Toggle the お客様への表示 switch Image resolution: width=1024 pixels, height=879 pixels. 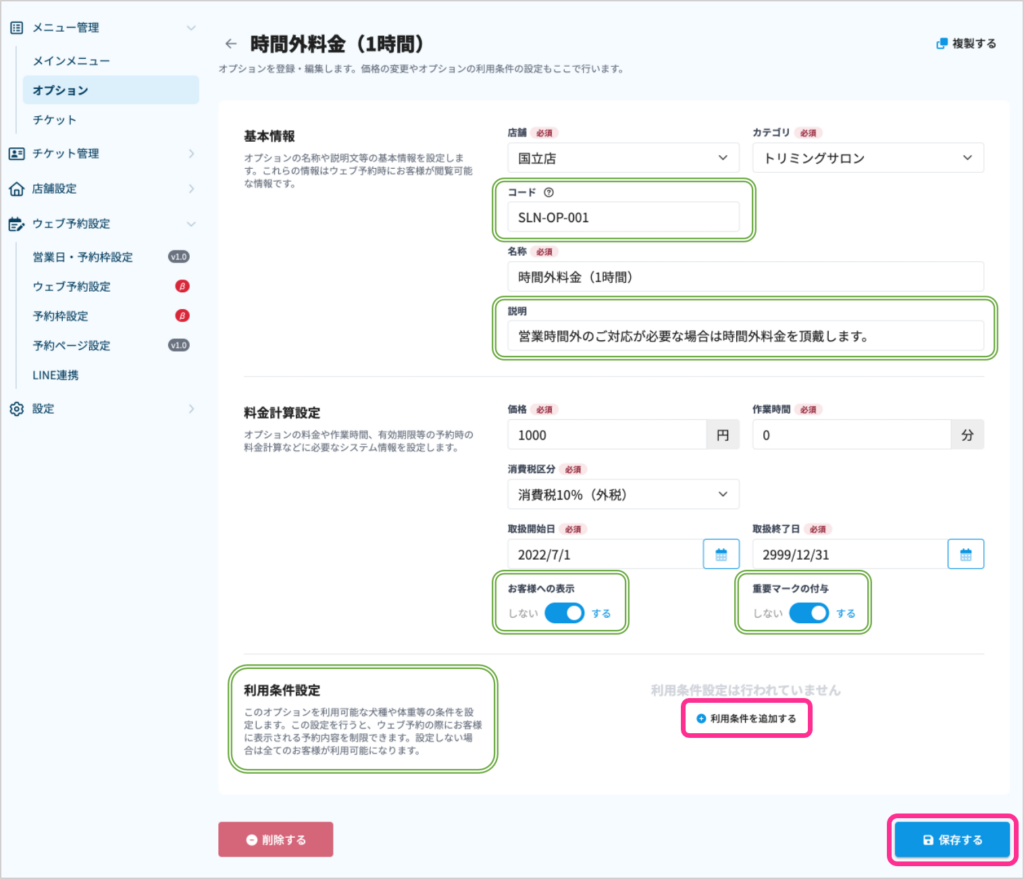coord(564,613)
